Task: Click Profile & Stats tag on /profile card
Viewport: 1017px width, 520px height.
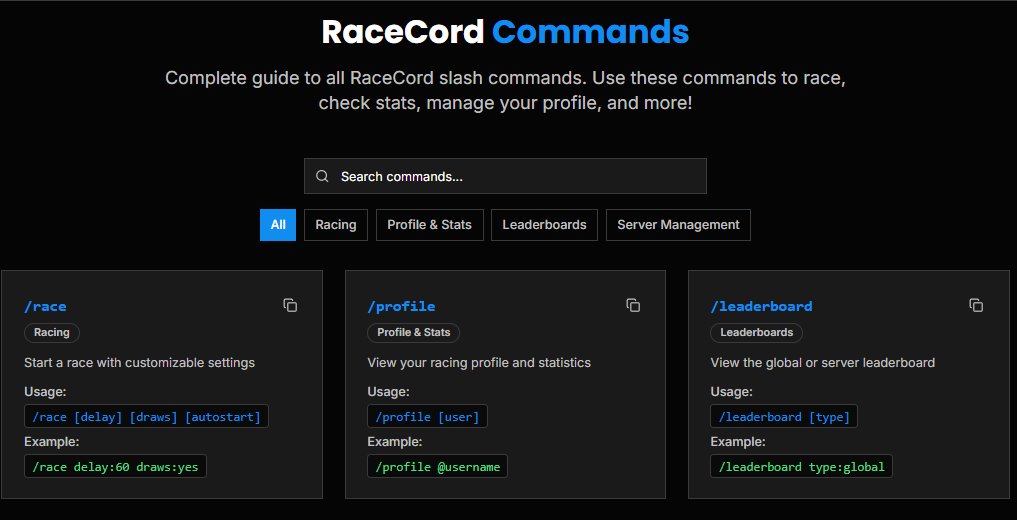Action: pyautogui.click(x=413, y=333)
